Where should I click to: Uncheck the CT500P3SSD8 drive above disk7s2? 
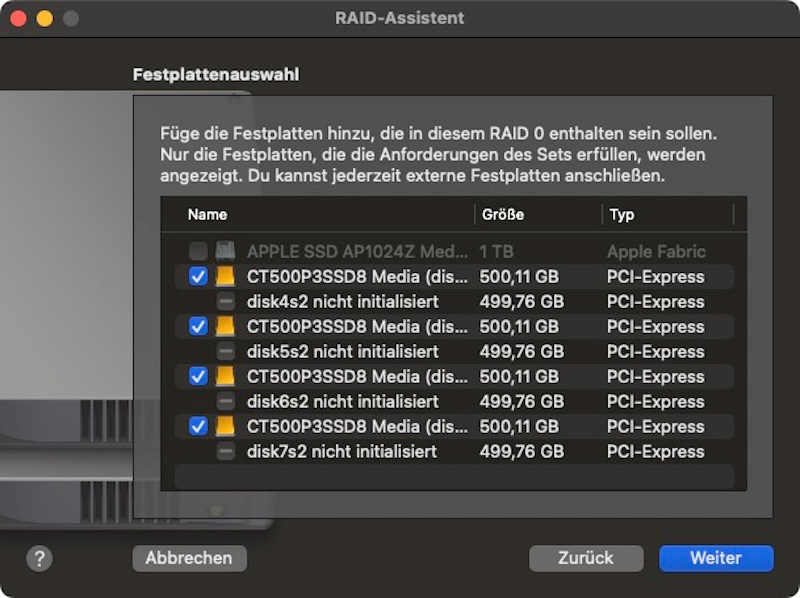coord(198,427)
